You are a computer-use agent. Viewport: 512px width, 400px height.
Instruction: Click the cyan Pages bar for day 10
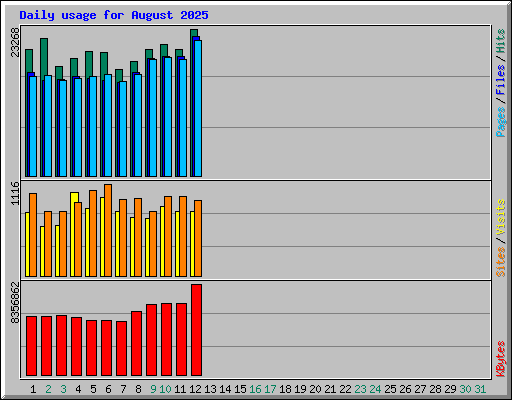pos(168,117)
